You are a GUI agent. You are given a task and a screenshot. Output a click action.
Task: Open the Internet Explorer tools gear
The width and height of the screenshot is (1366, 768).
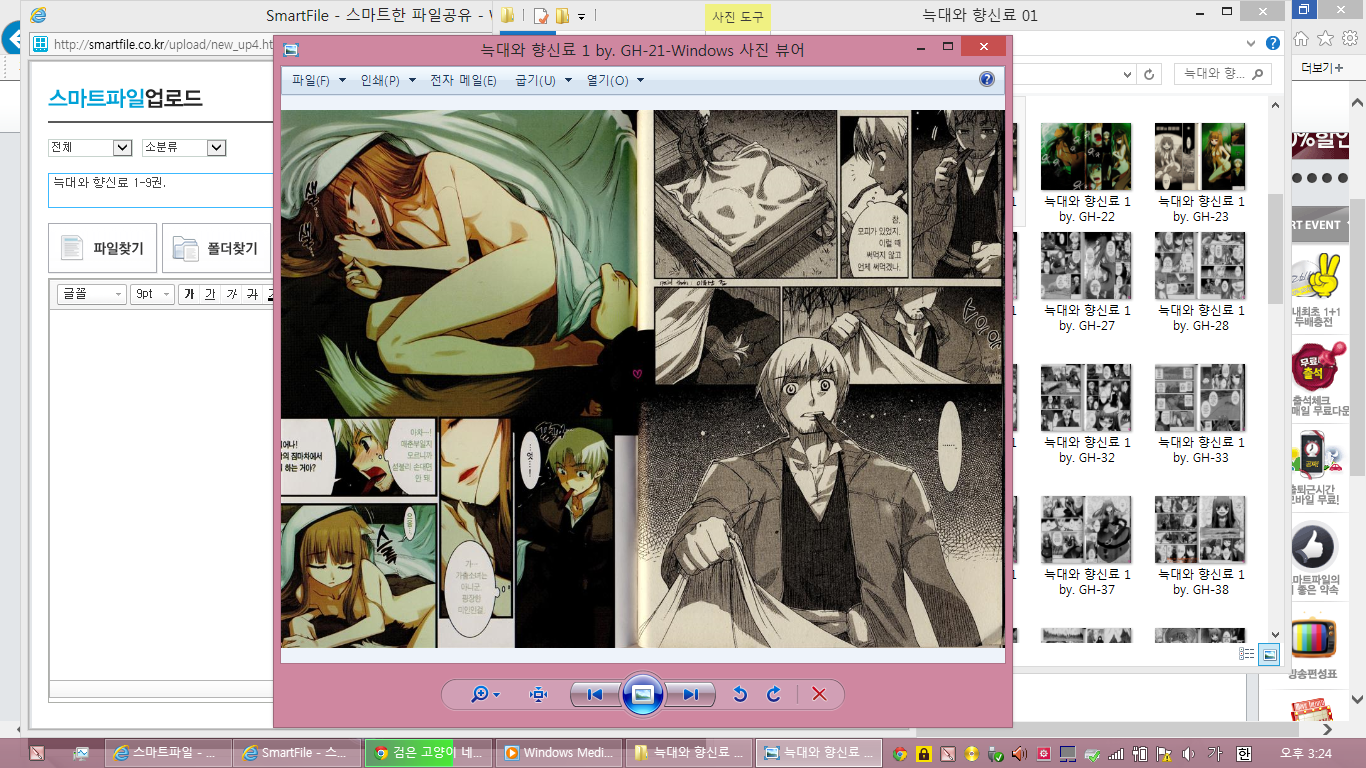coord(1349,39)
